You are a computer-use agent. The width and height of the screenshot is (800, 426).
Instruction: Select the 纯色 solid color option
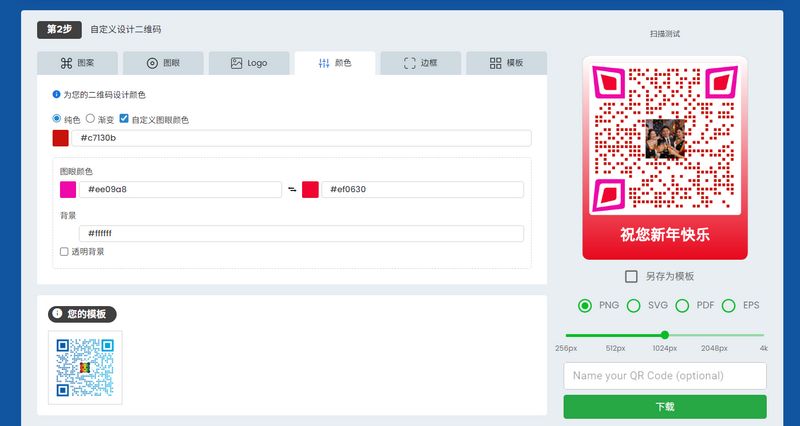click(57, 120)
